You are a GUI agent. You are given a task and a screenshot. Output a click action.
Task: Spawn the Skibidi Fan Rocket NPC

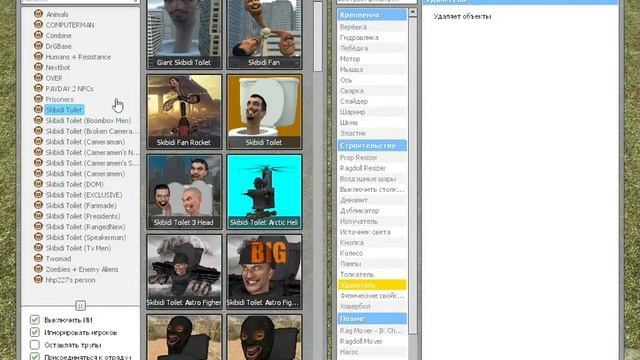(x=184, y=111)
